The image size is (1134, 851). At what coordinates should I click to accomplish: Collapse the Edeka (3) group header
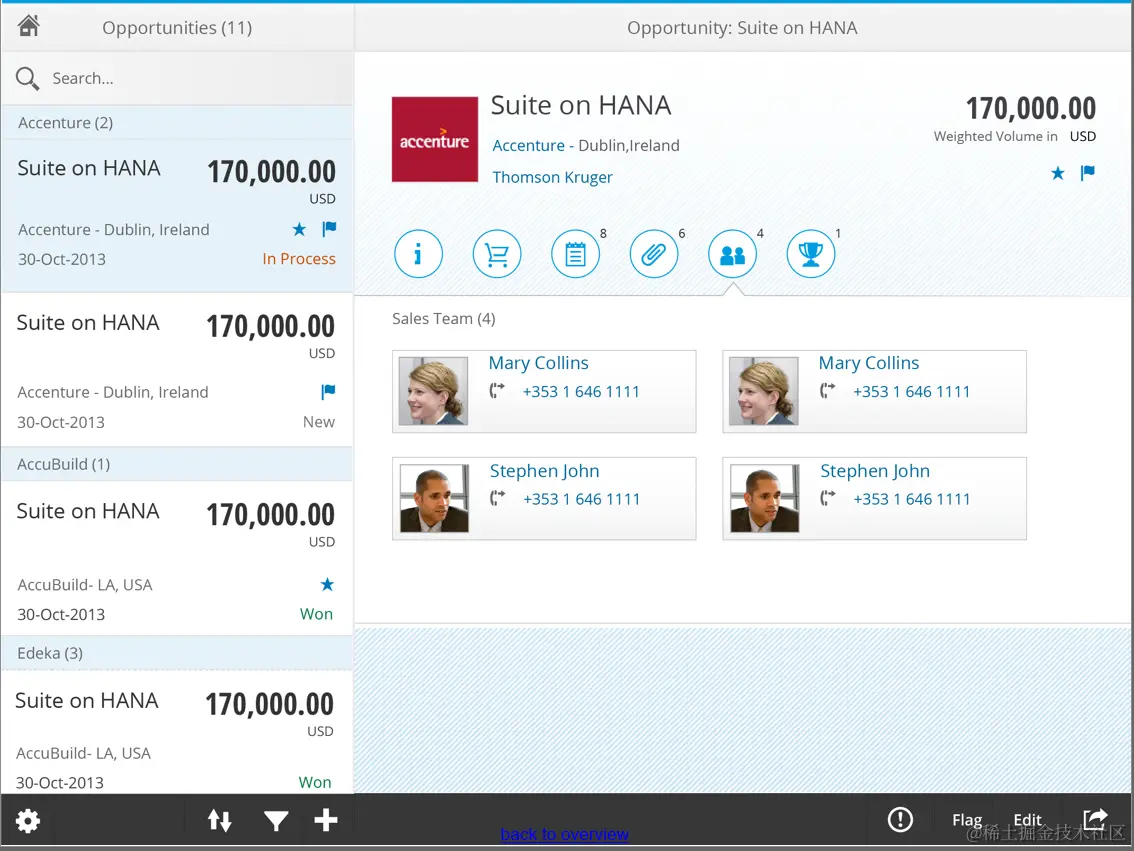tap(177, 654)
